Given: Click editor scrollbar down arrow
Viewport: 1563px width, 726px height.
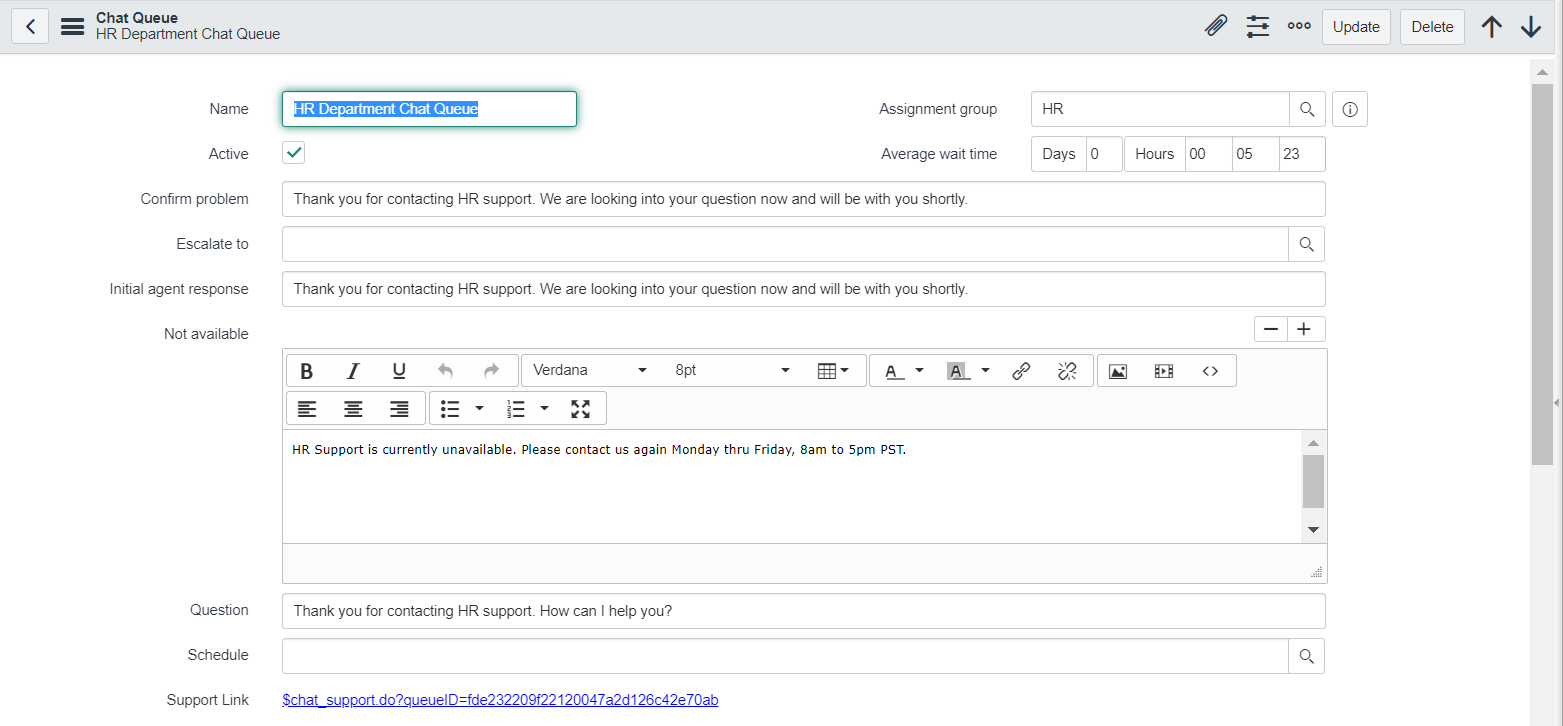Looking at the screenshot, I should (1313, 530).
